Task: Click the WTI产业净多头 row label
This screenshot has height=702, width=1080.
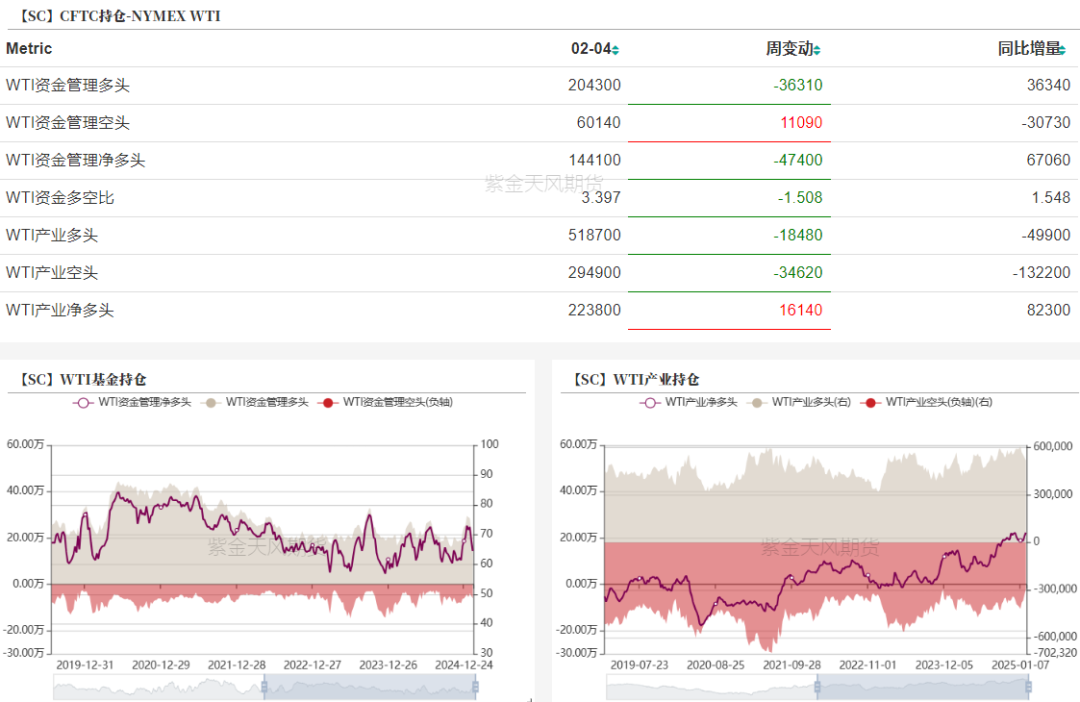Action: [x=60, y=311]
